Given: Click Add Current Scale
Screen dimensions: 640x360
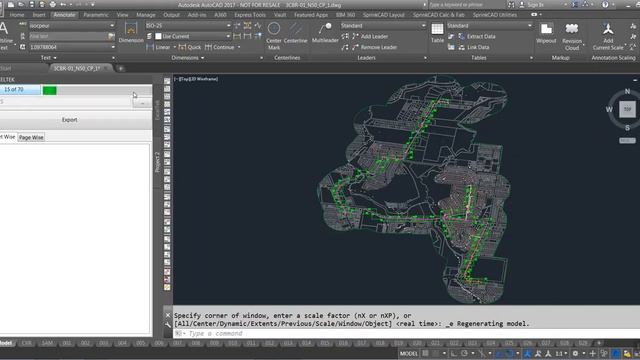Looking at the screenshot, I should point(608,36).
